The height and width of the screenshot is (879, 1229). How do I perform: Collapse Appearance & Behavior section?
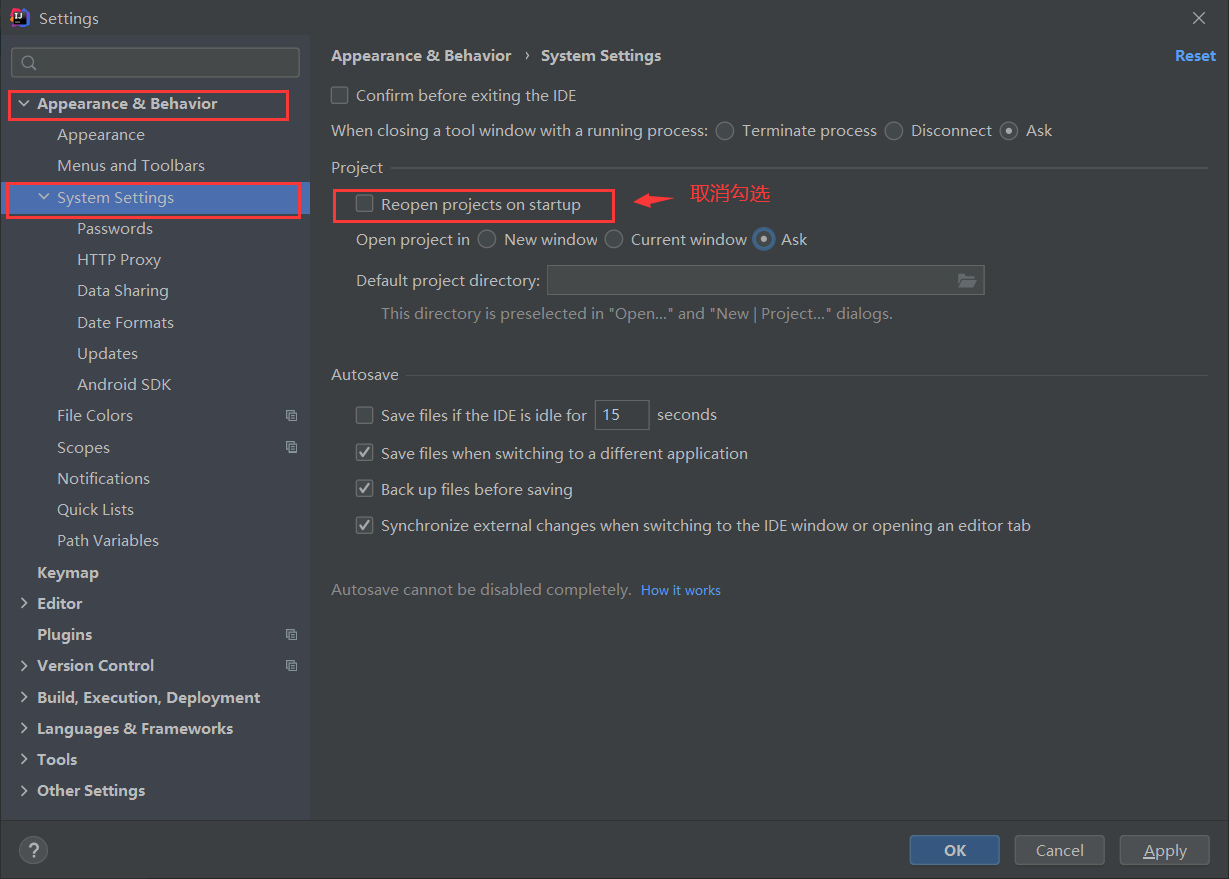pos(24,104)
